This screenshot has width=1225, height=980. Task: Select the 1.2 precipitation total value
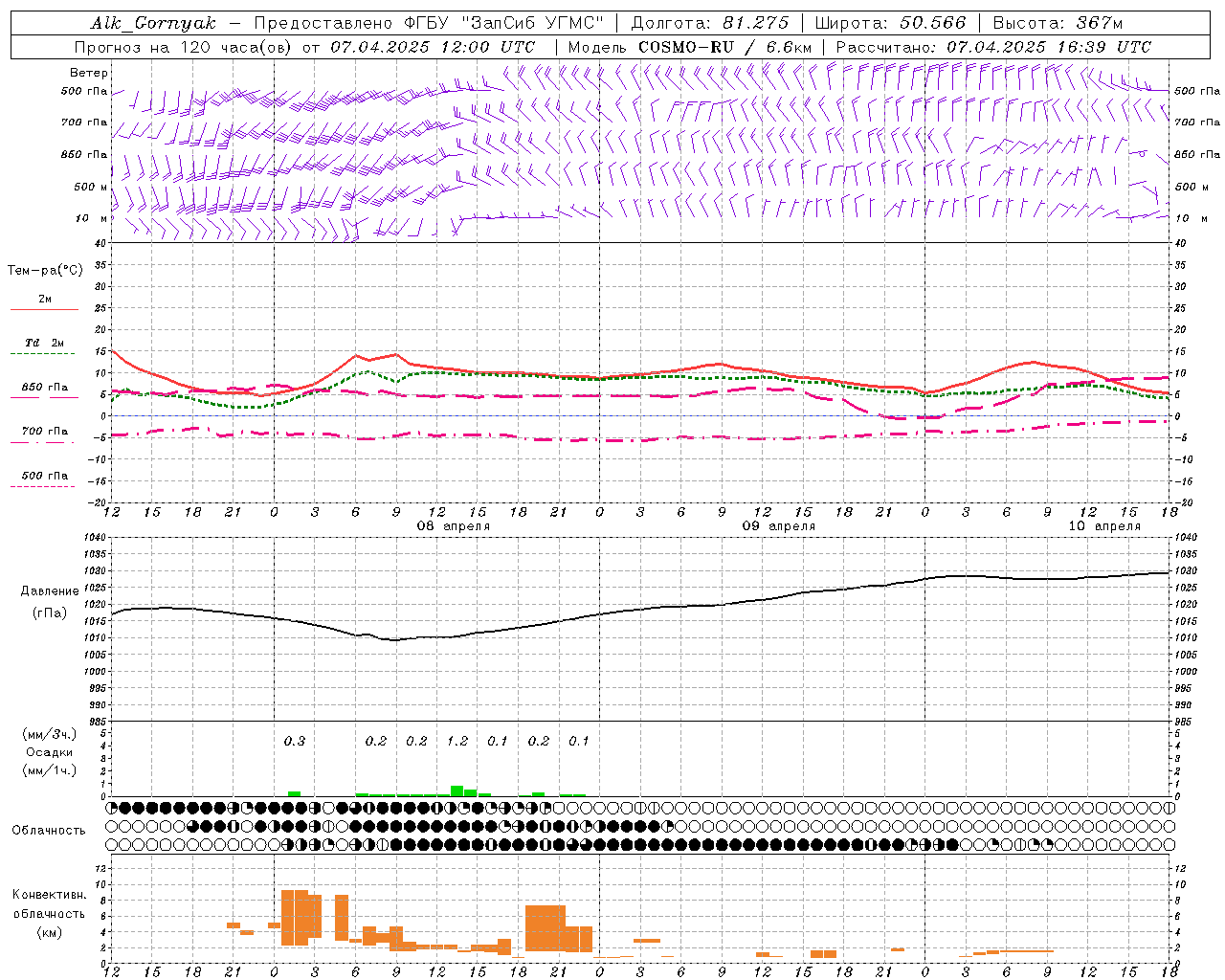[x=457, y=741]
